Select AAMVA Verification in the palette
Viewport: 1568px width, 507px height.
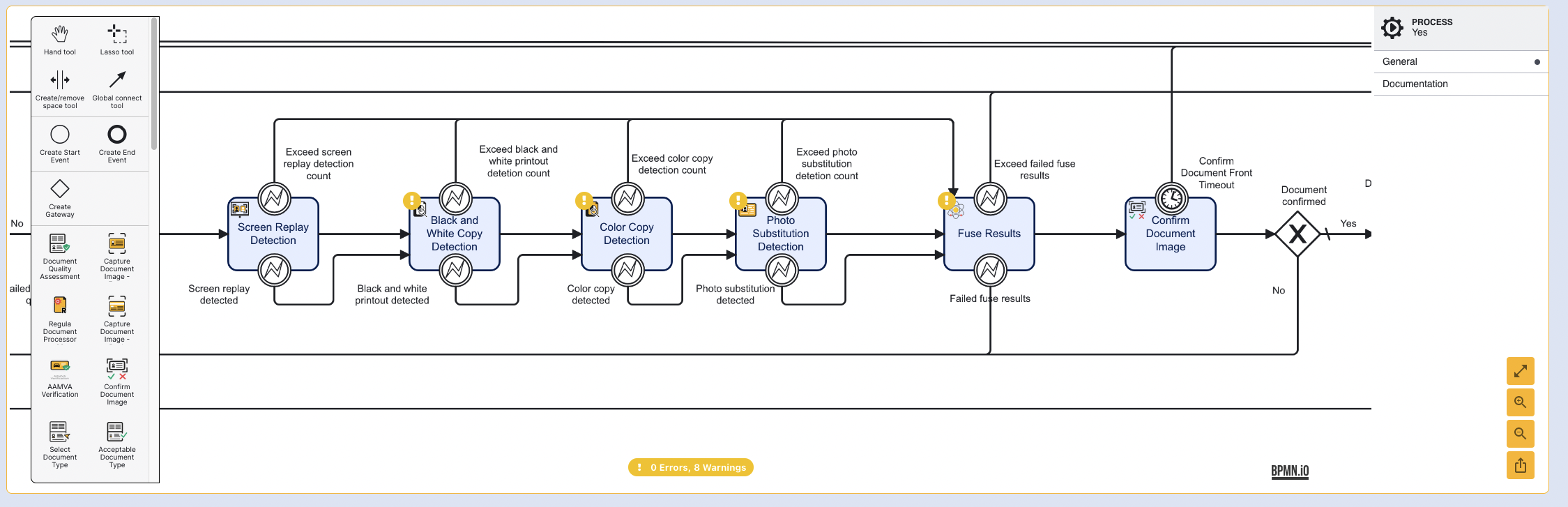pyautogui.click(x=60, y=368)
